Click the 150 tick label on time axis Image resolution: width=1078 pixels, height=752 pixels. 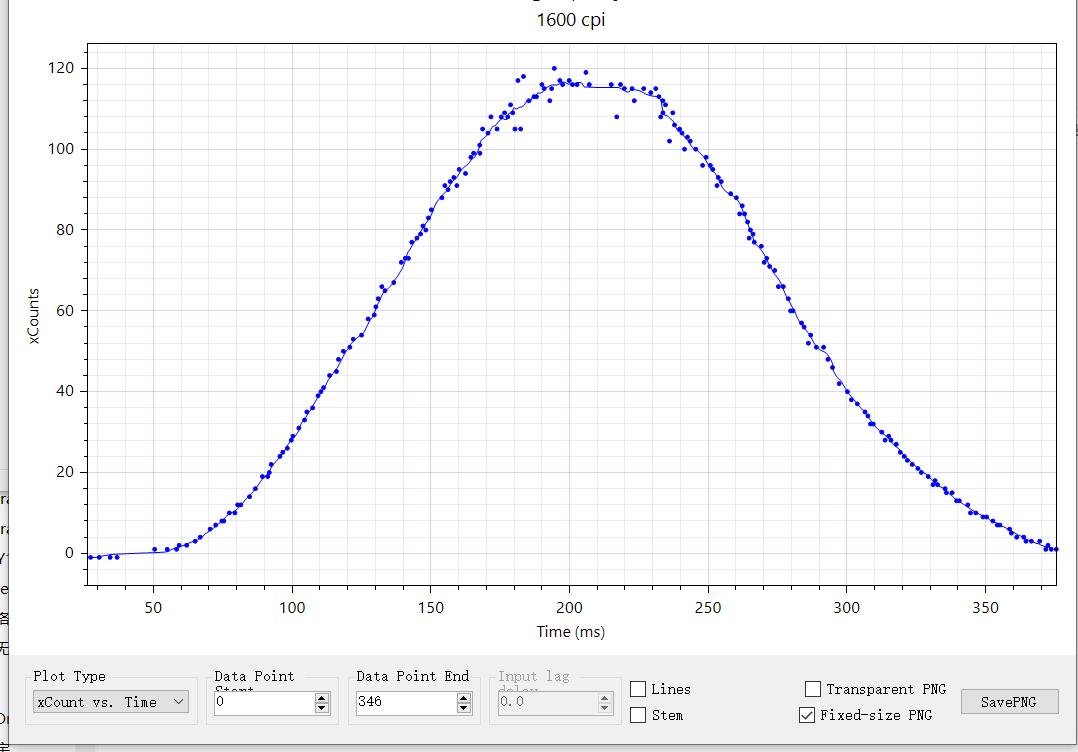(430, 608)
